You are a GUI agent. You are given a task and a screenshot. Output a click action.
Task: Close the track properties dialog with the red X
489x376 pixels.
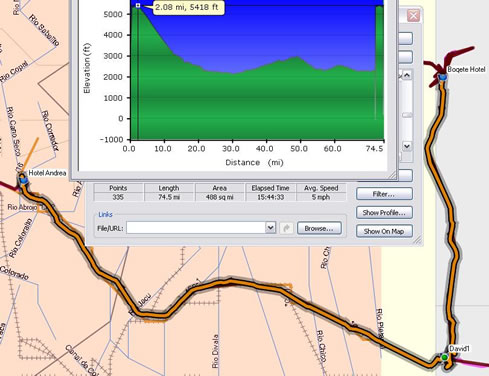413,16
